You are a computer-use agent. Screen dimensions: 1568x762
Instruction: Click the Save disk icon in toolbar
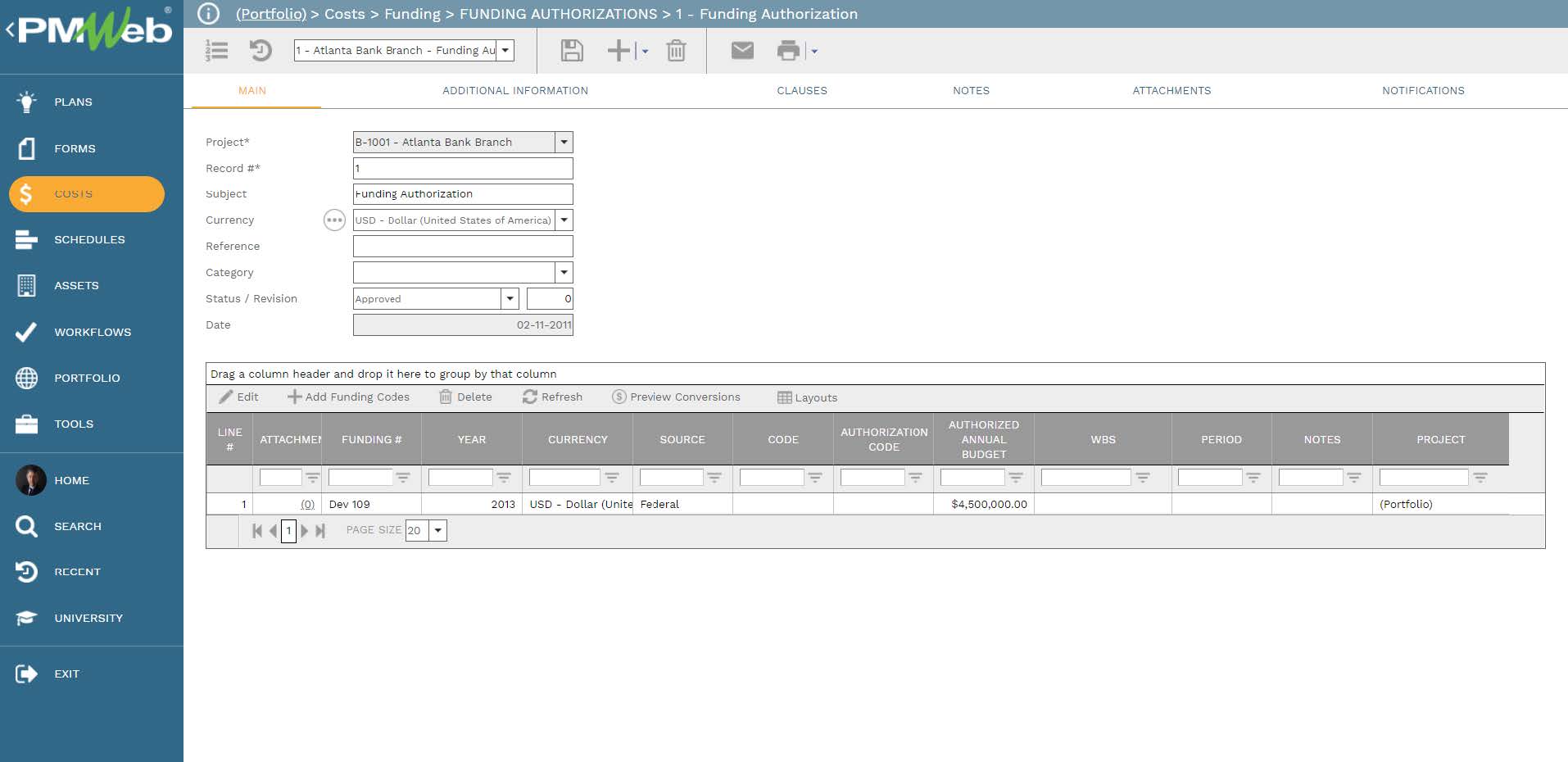tap(571, 51)
